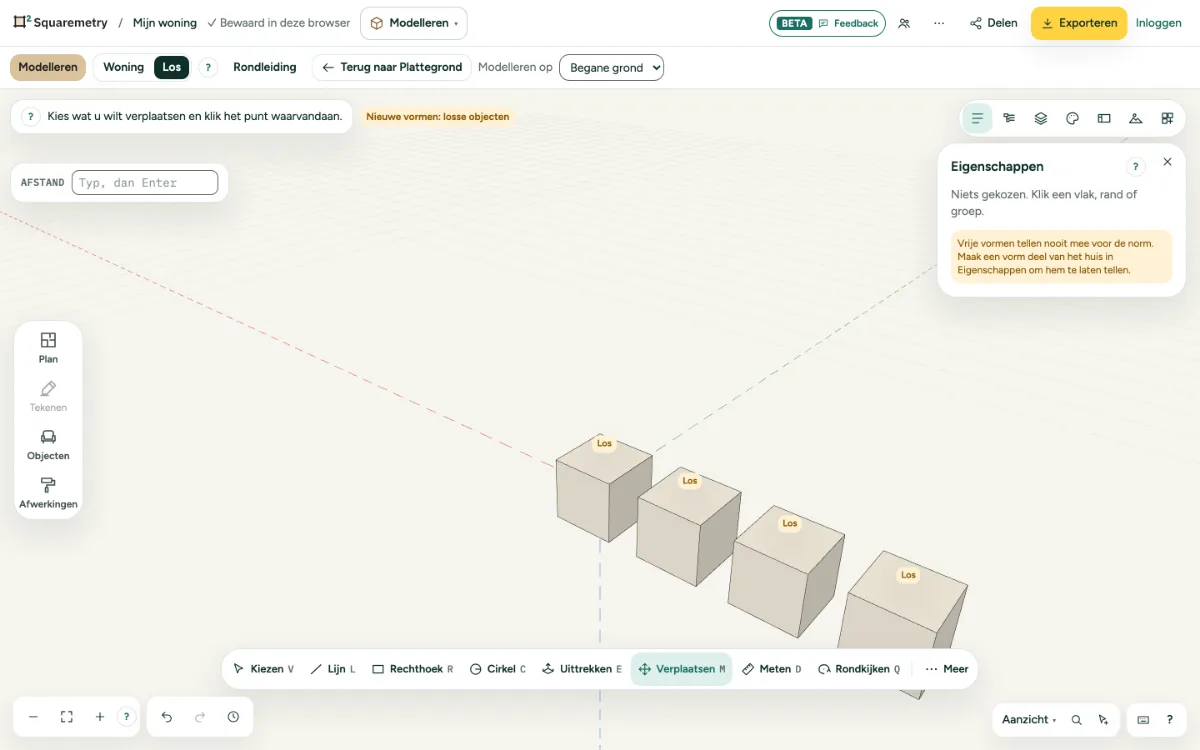Expand the Meer tools menu
Image resolution: width=1200 pixels, height=750 pixels.
[946, 669]
